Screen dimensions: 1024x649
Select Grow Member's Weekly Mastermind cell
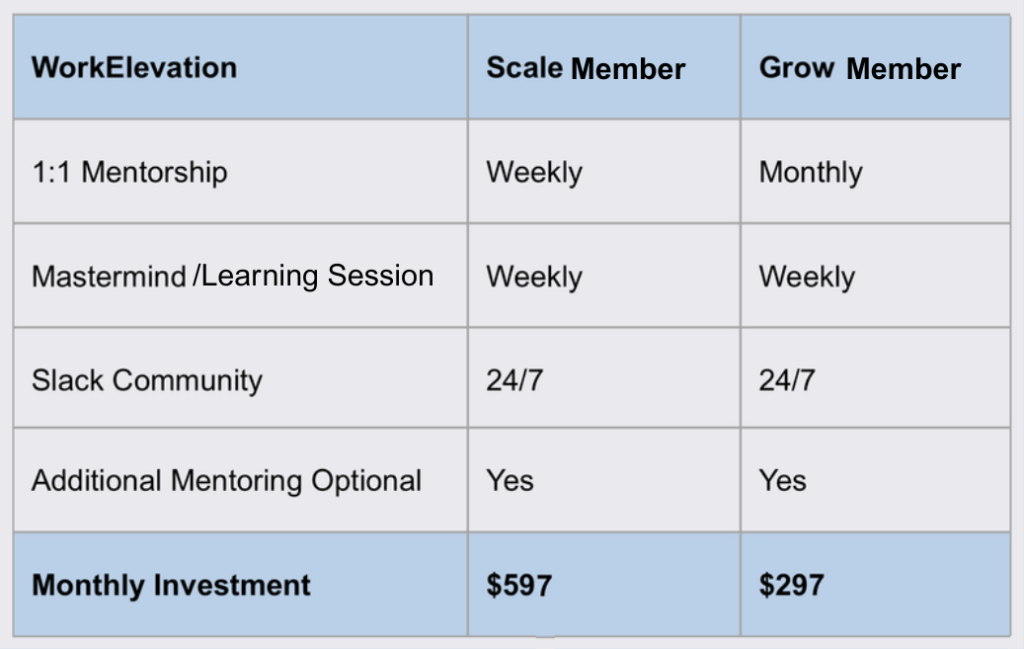click(875, 275)
